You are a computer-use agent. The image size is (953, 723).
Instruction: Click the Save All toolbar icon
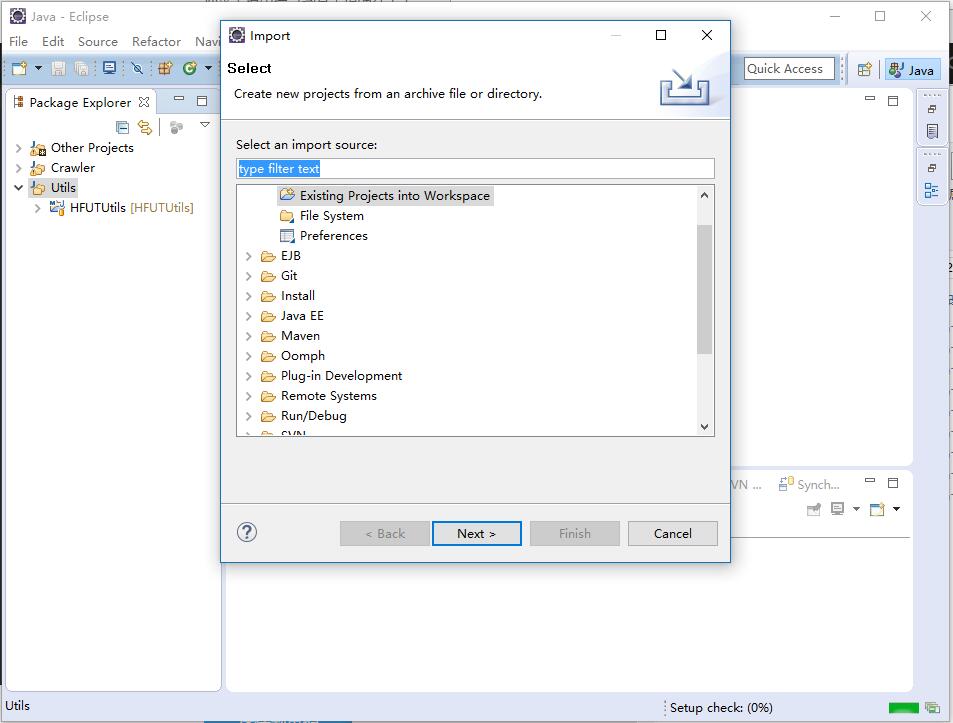[81, 68]
